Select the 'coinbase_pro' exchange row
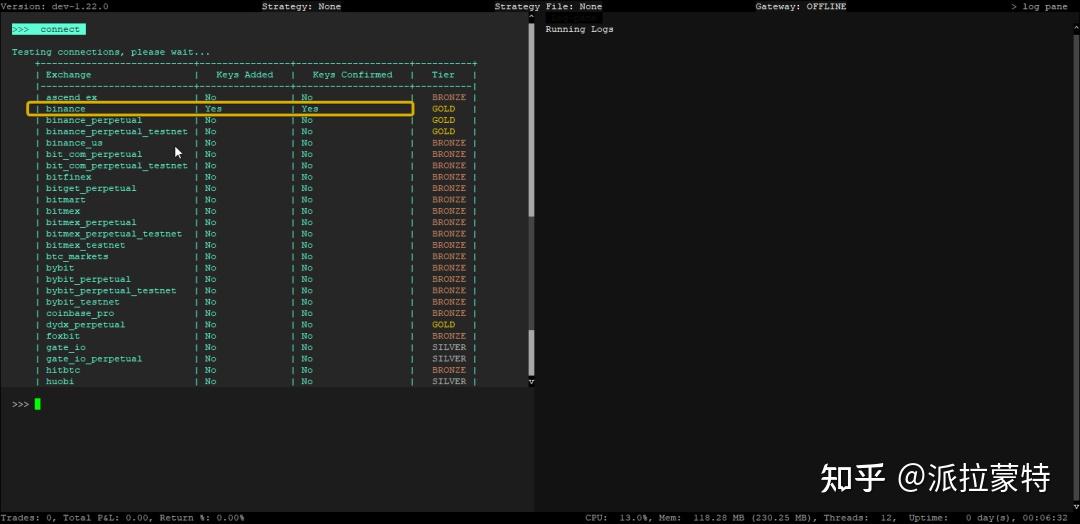The width and height of the screenshot is (1080, 524). 256,313
